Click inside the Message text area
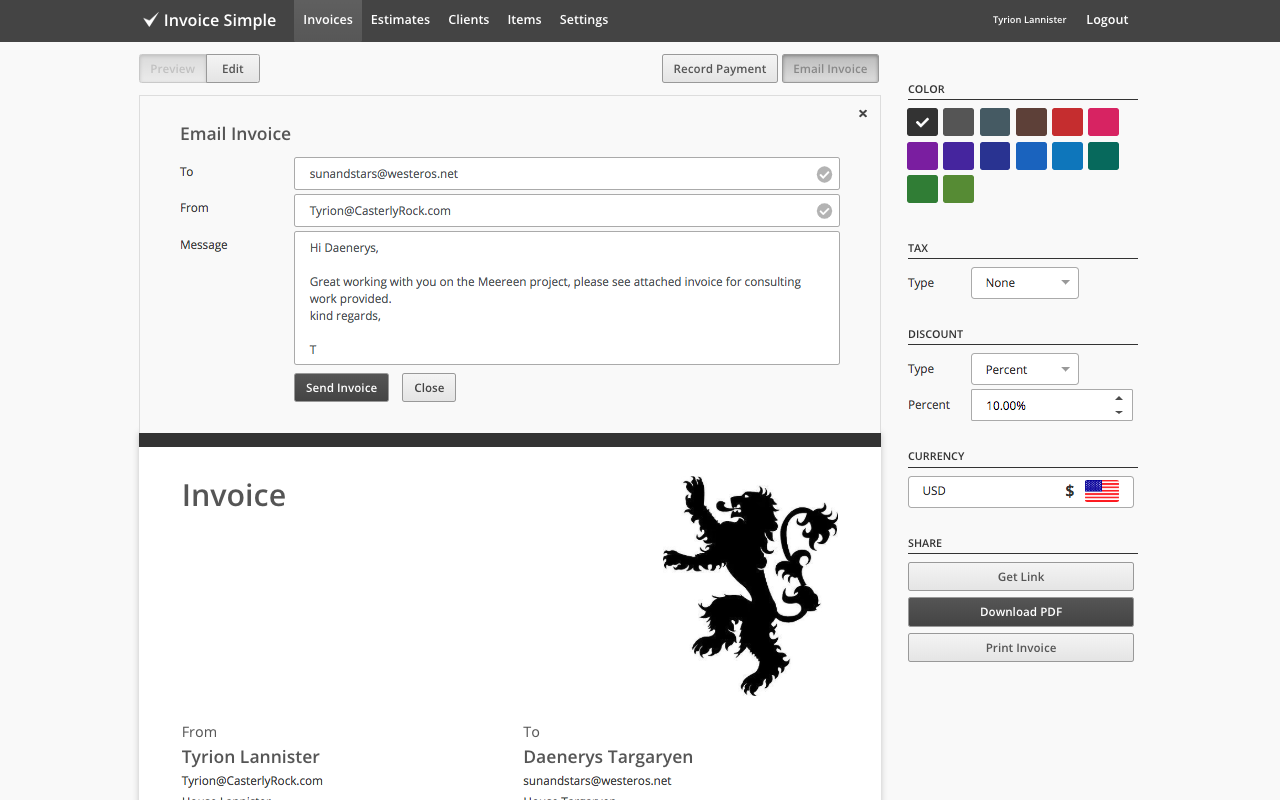Screen dimensions: 1280x800 tap(567, 298)
